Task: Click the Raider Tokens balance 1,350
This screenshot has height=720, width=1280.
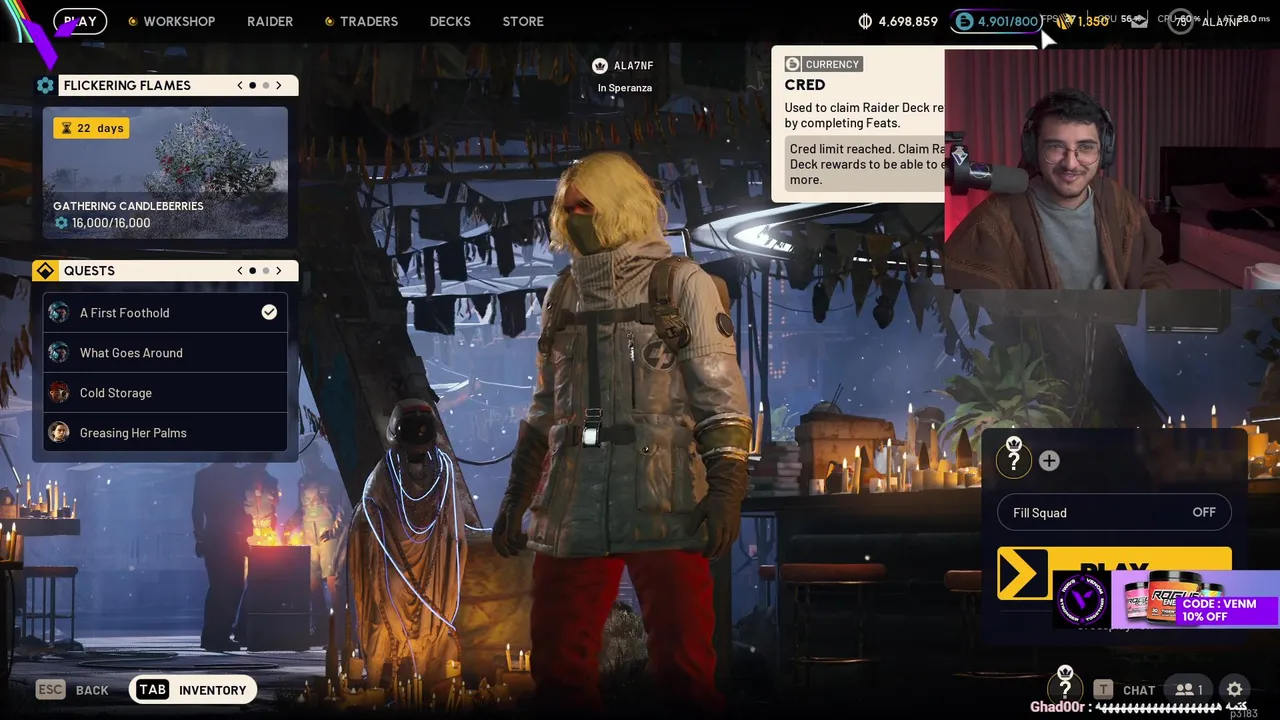Action: (x=1084, y=21)
